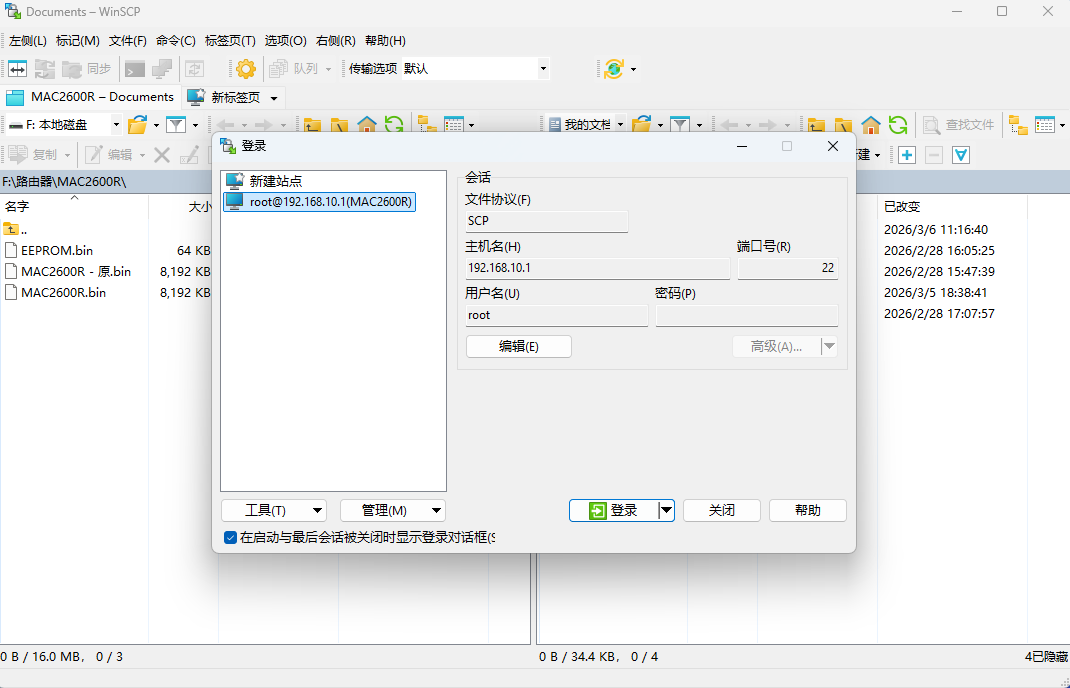This screenshot has height=688, width=1070.
Task: Select MAC2600R.bin file
Action: [x=63, y=292]
